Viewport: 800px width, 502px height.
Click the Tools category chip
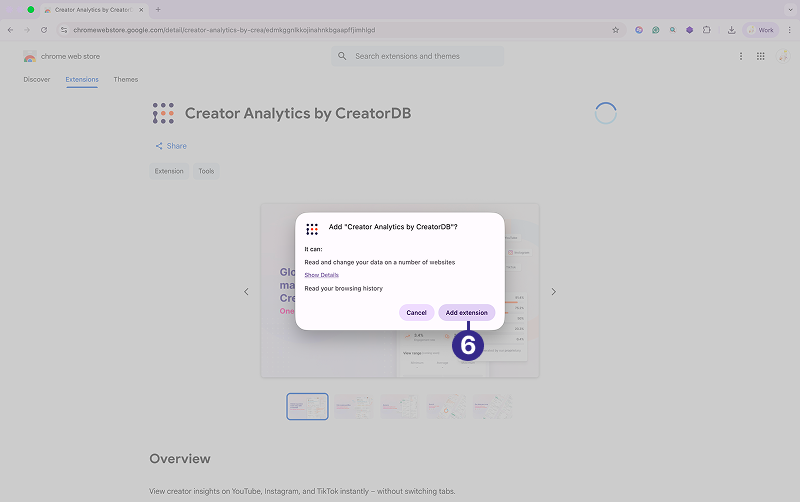tap(206, 171)
